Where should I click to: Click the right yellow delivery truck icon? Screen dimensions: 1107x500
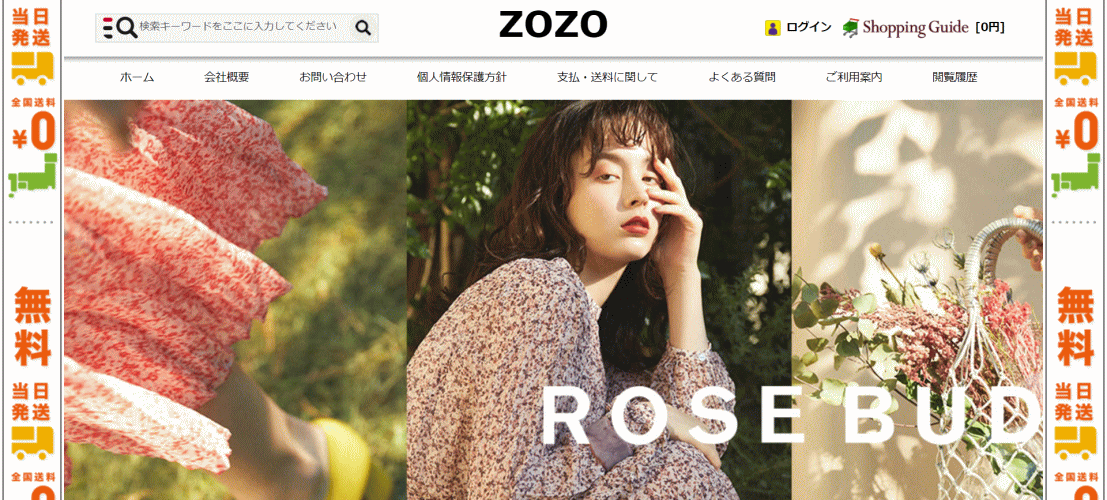(1075, 69)
